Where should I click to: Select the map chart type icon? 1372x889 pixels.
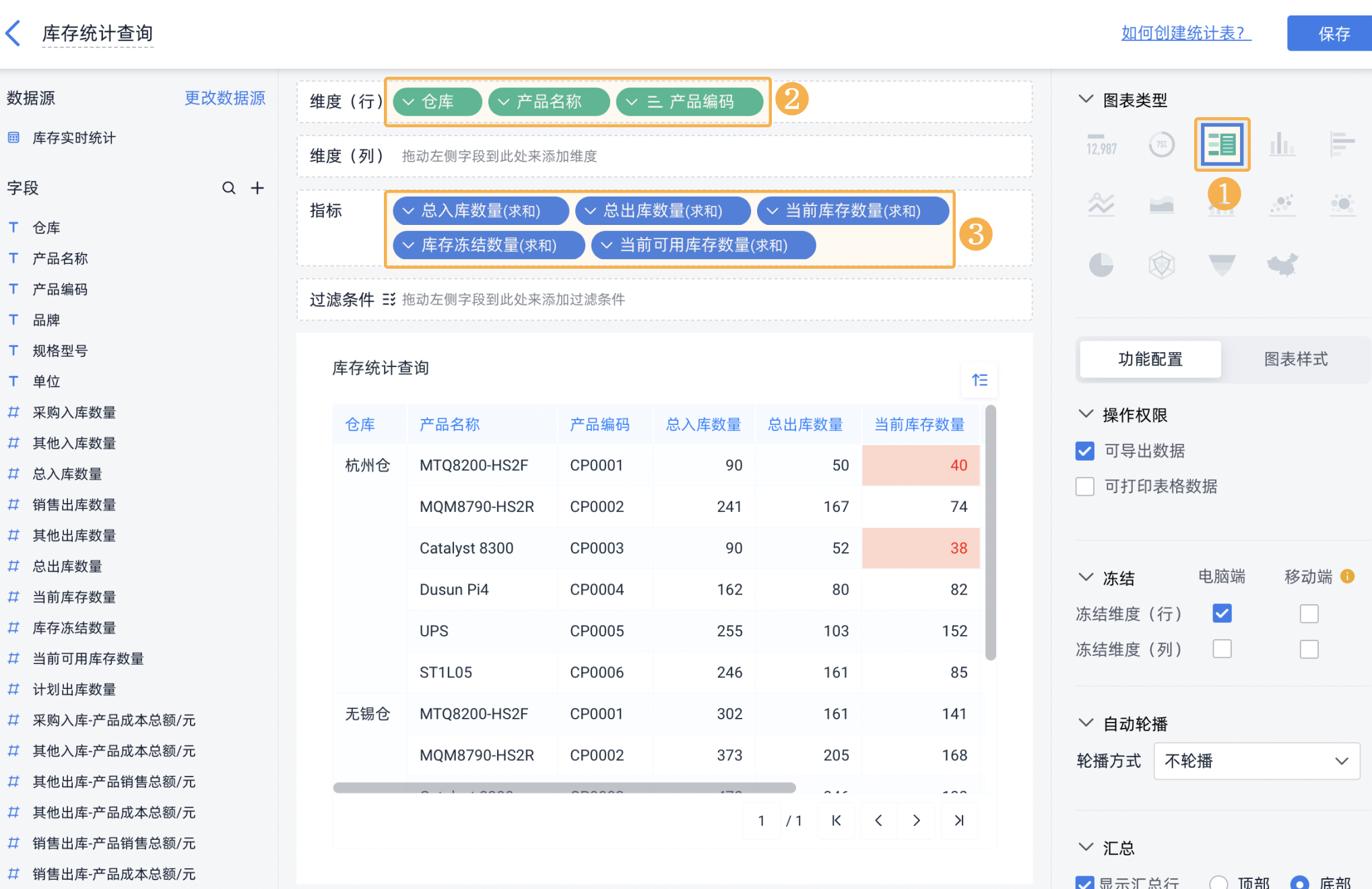1282,265
